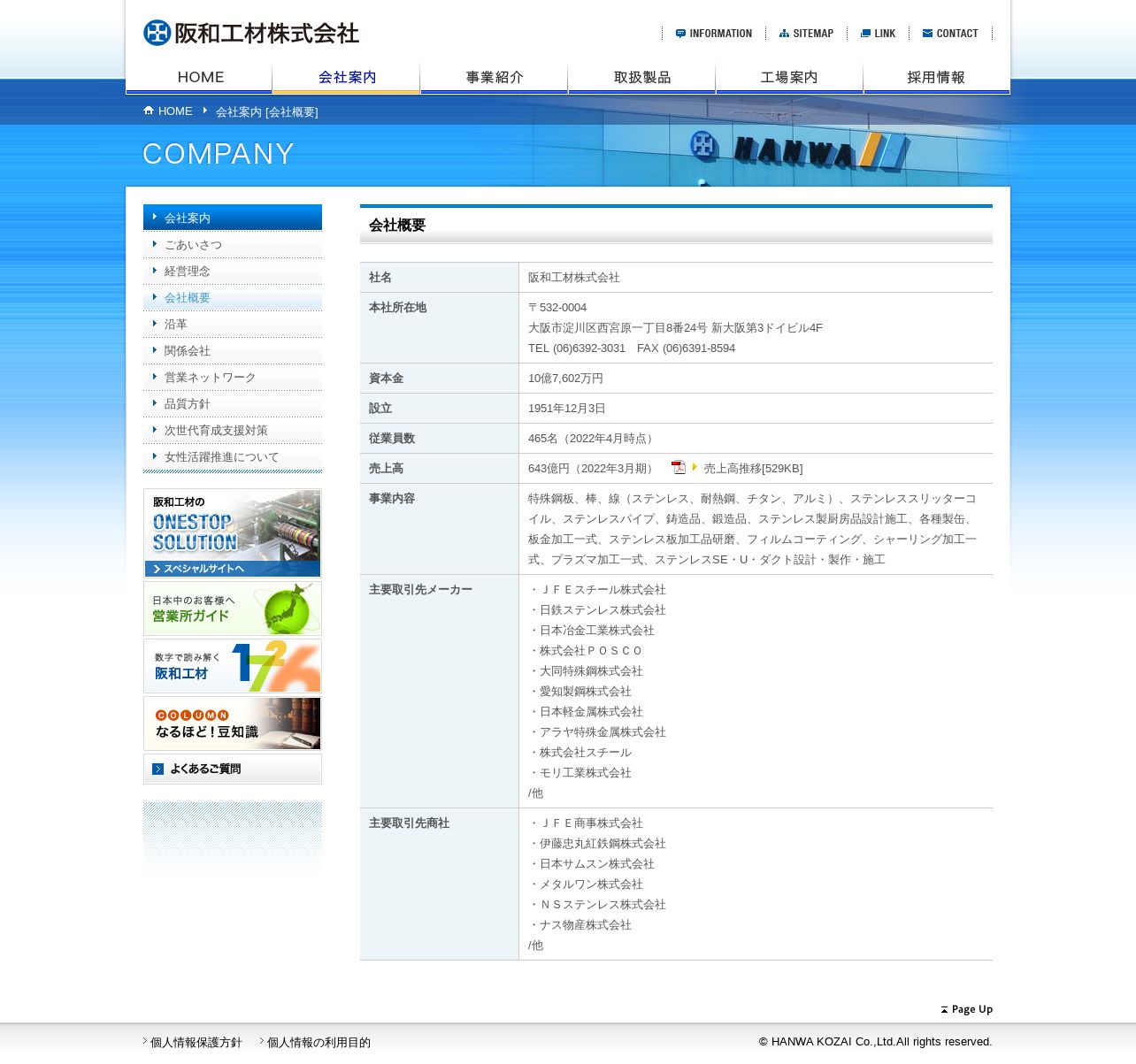Open the HOME navigation tab
Screen dimensions: 1136x1064
point(199,78)
